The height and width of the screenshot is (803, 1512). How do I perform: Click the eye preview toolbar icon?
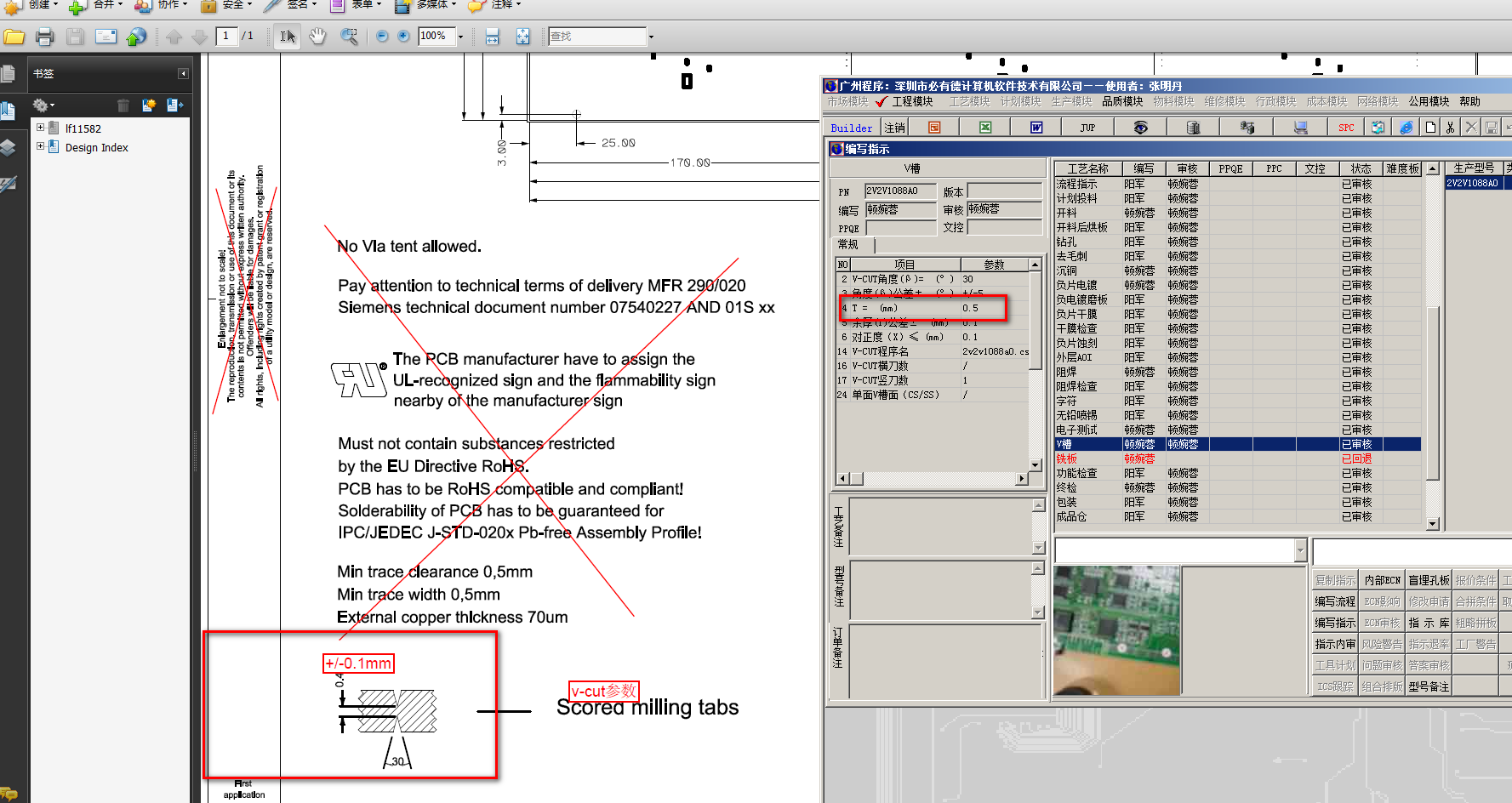pos(1140,128)
